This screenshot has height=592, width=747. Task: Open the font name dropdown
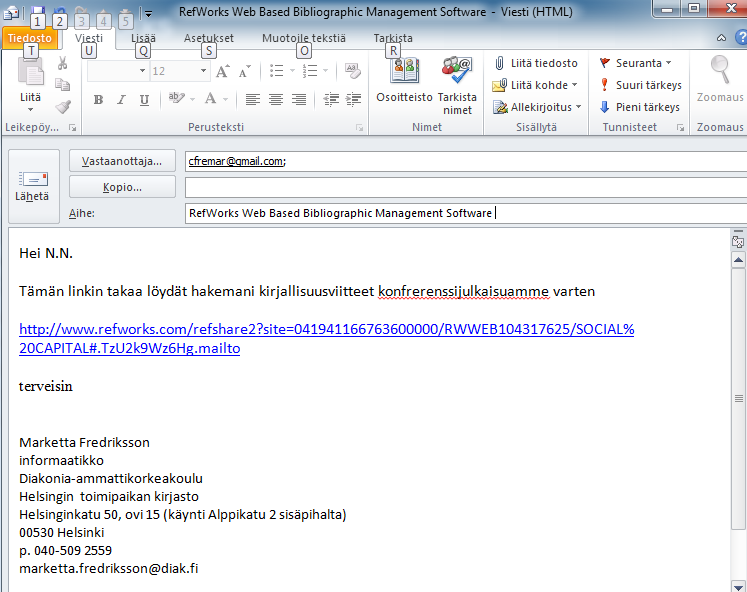pyautogui.click(x=142, y=71)
